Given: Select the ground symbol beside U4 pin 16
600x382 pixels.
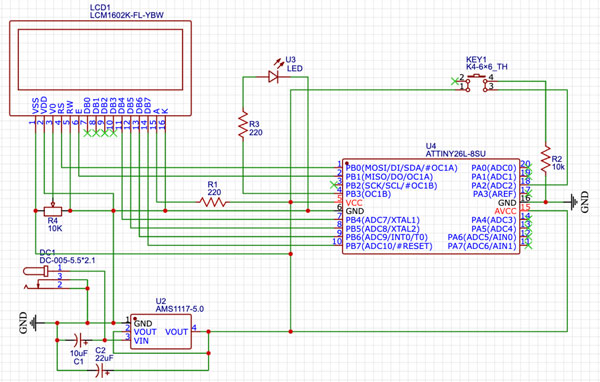Looking at the screenshot, I should 573,202.
